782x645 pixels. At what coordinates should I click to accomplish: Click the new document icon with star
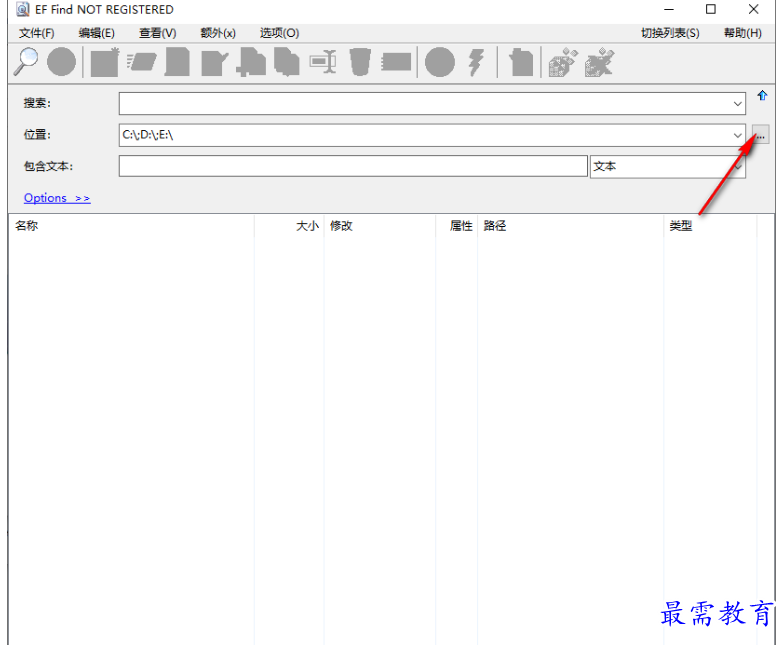tap(105, 62)
